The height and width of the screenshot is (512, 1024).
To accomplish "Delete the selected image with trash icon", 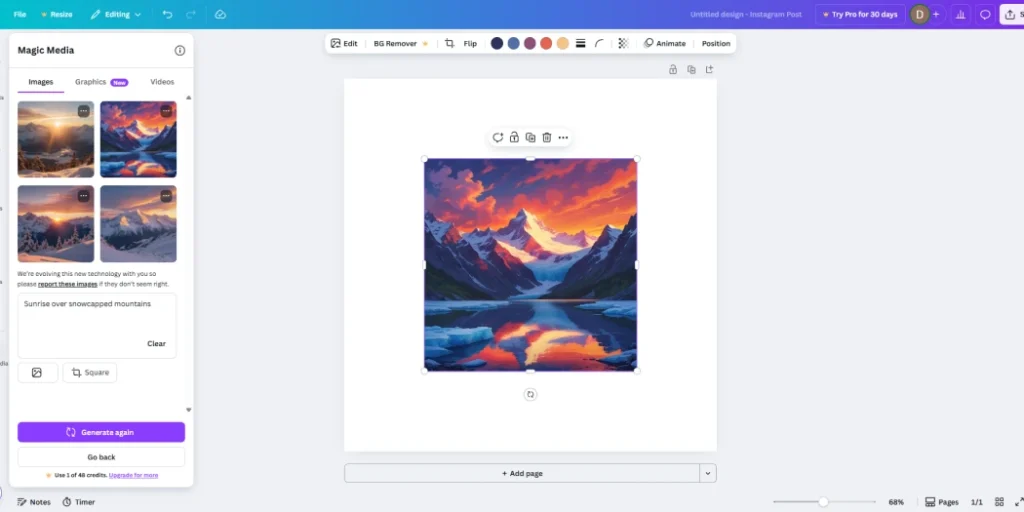I will 547,138.
